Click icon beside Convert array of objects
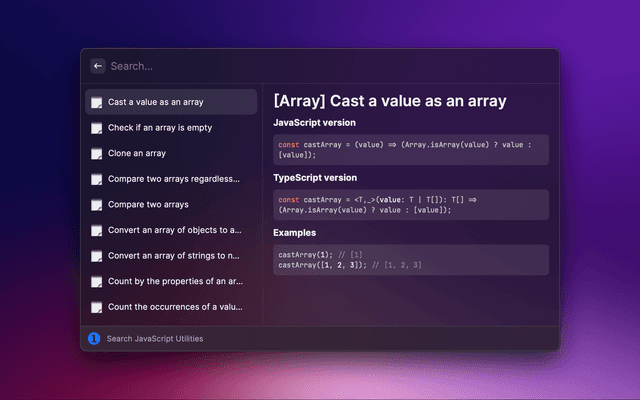 pyautogui.click(x=96, y=230)
